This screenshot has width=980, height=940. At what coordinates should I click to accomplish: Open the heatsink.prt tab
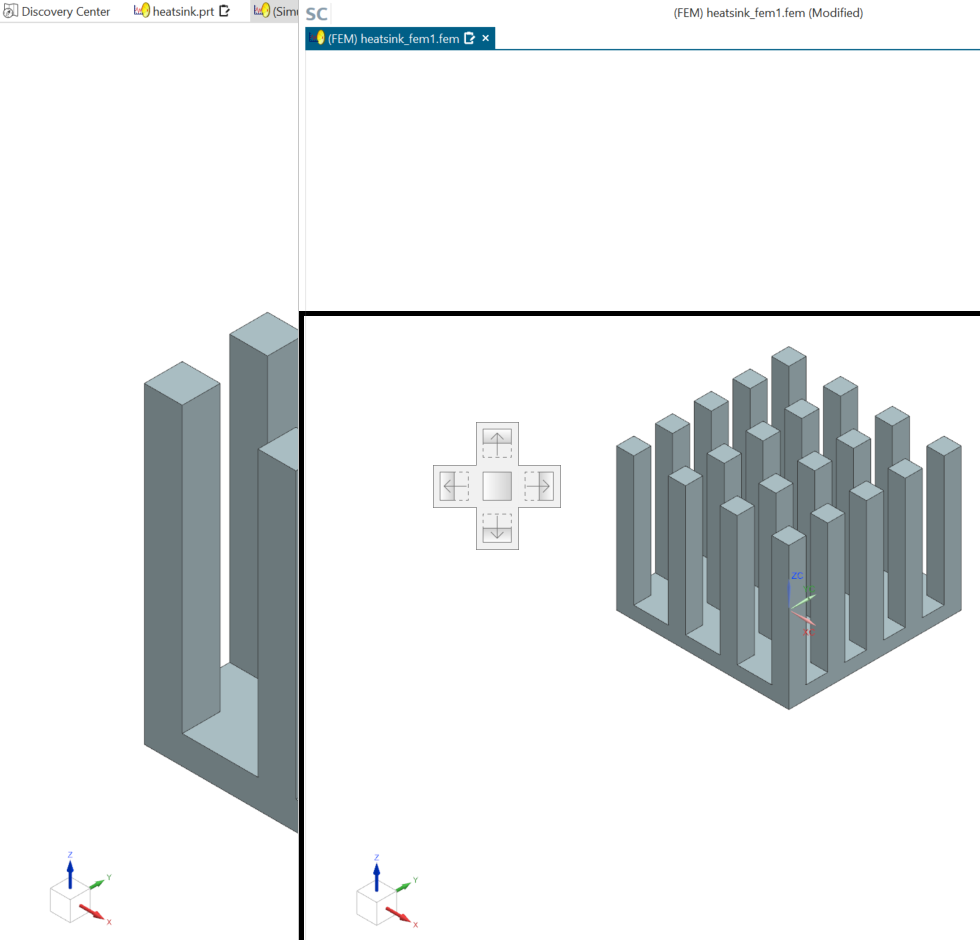(x=182, y=11)
